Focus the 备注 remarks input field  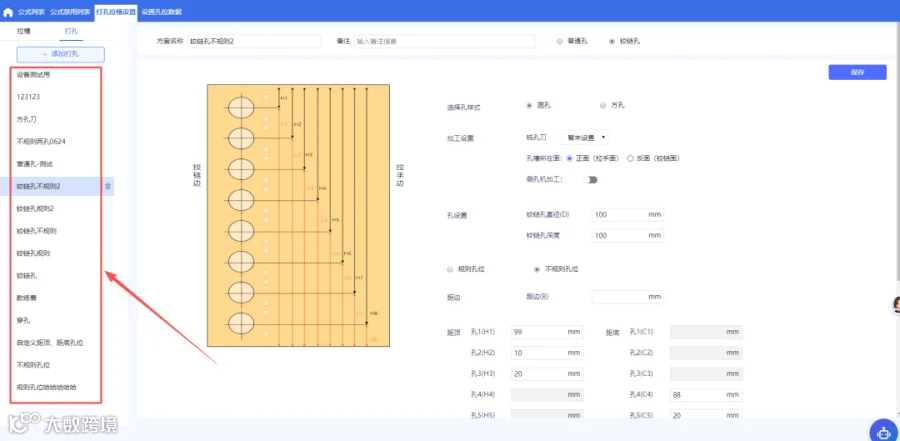click(444, 41)
